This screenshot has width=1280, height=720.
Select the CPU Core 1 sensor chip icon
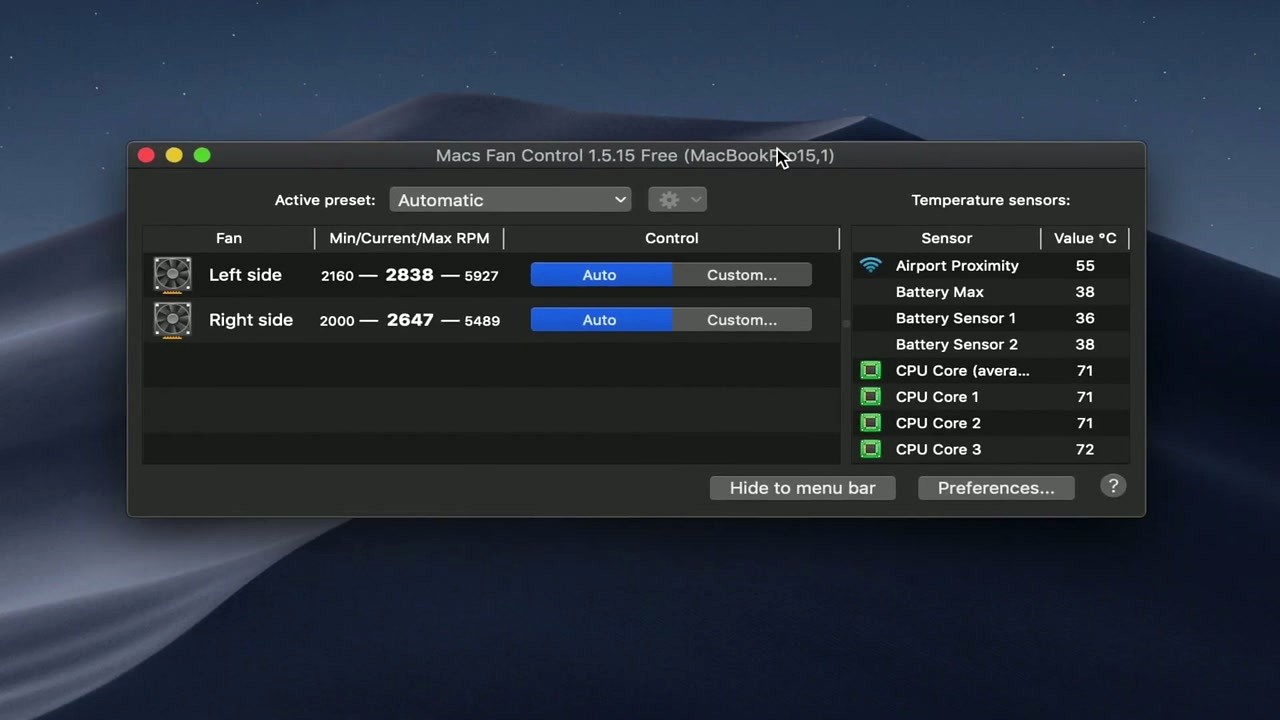pos(870,396)
